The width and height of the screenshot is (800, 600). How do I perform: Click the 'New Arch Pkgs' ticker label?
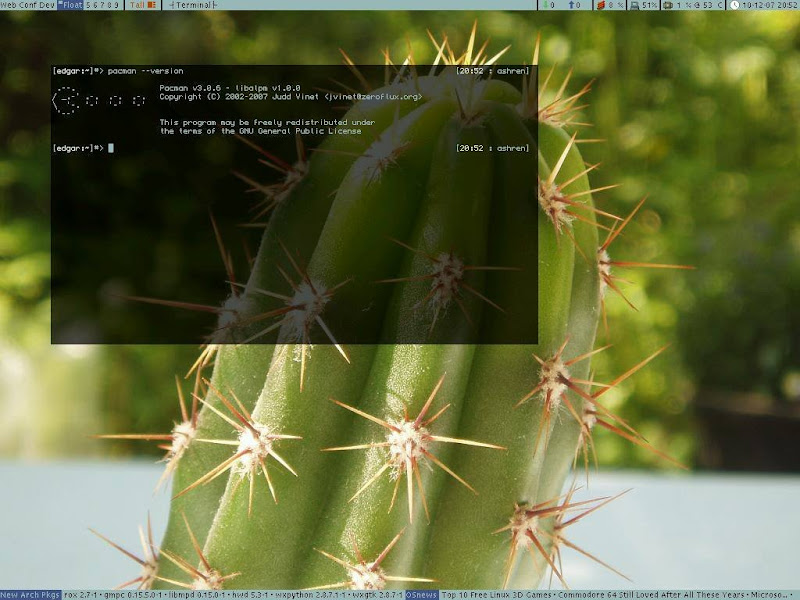tap(30, 595)
